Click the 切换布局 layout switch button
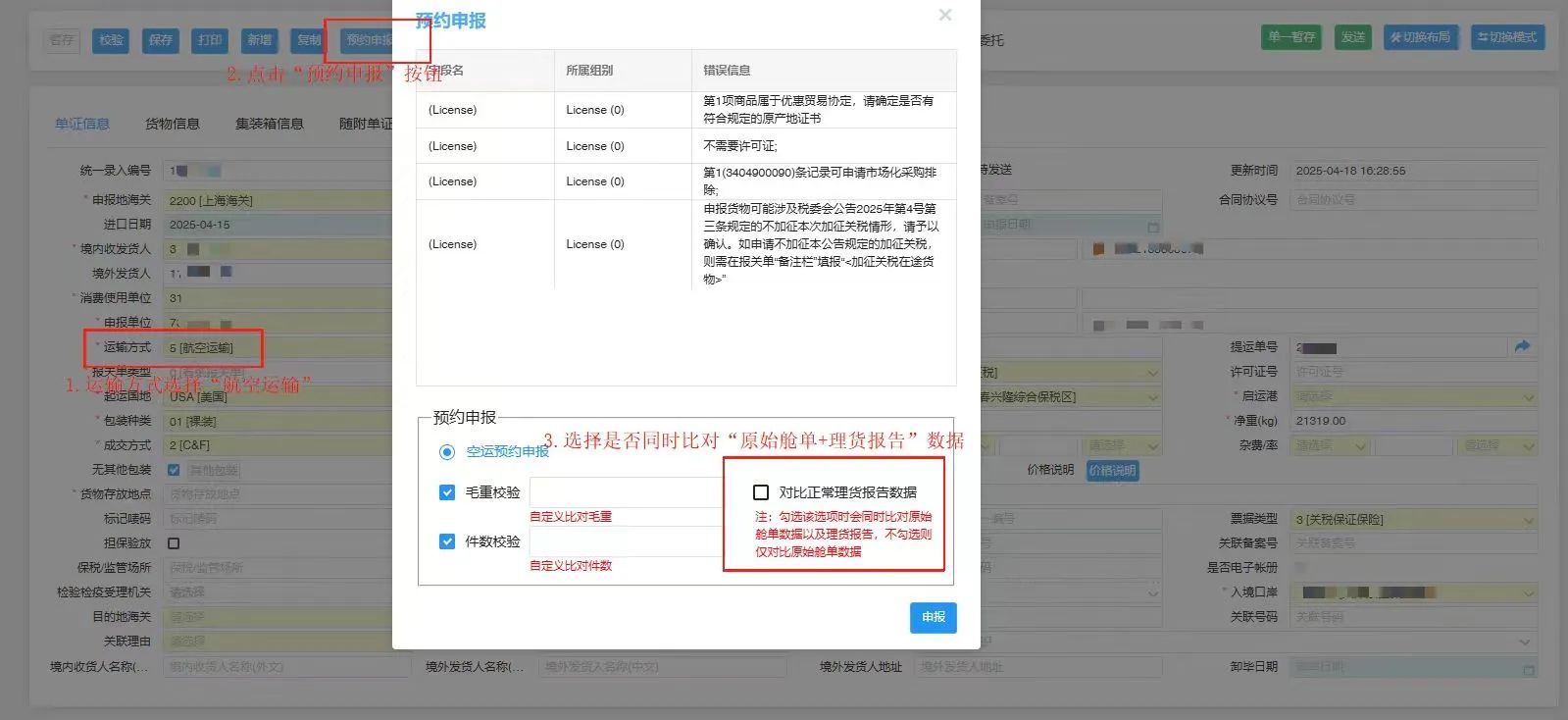 [x=1419, y=37]
